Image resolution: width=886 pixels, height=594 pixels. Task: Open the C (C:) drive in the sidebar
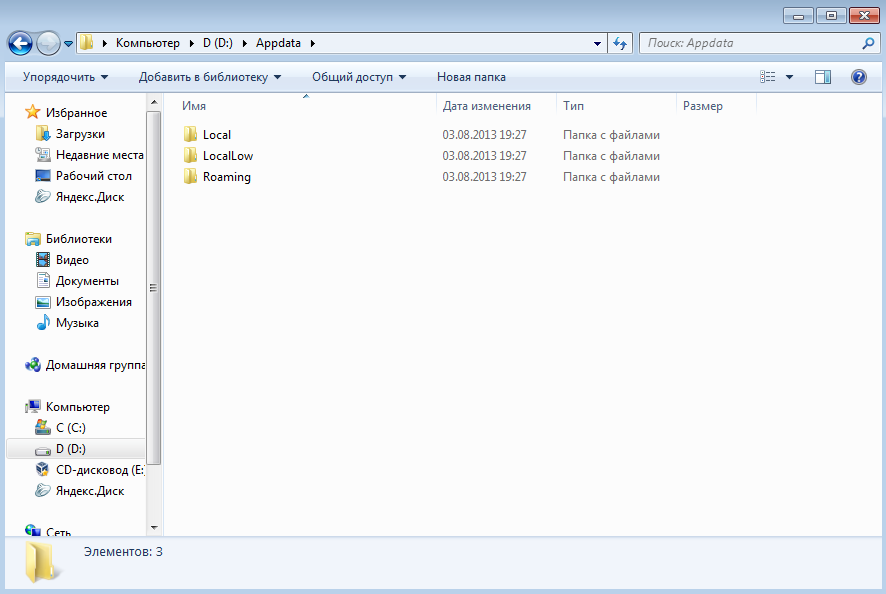tap(71, 428)
